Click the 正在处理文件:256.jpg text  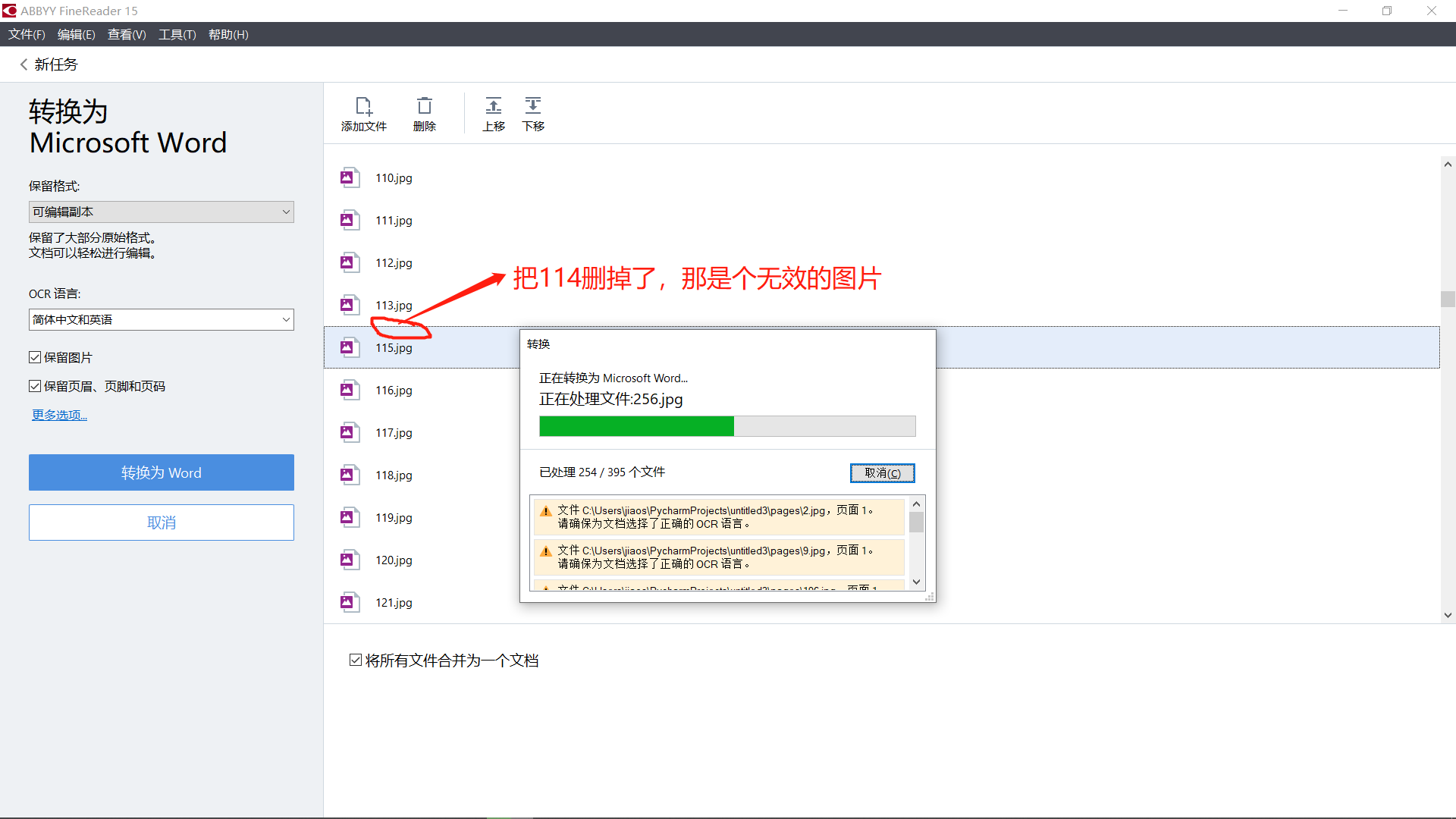pyautogui.click(x=611, y=399)
